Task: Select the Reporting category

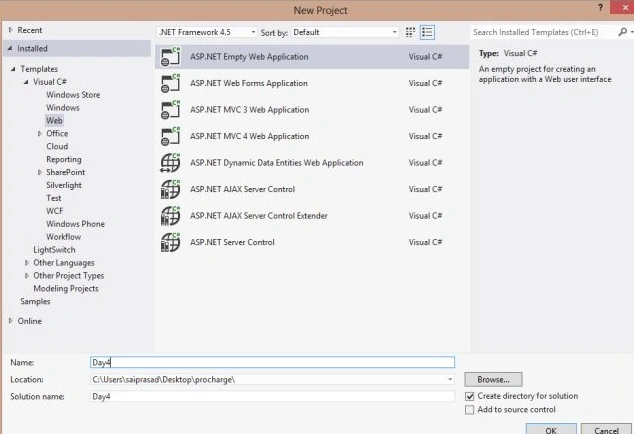Action: click(63, 159)
